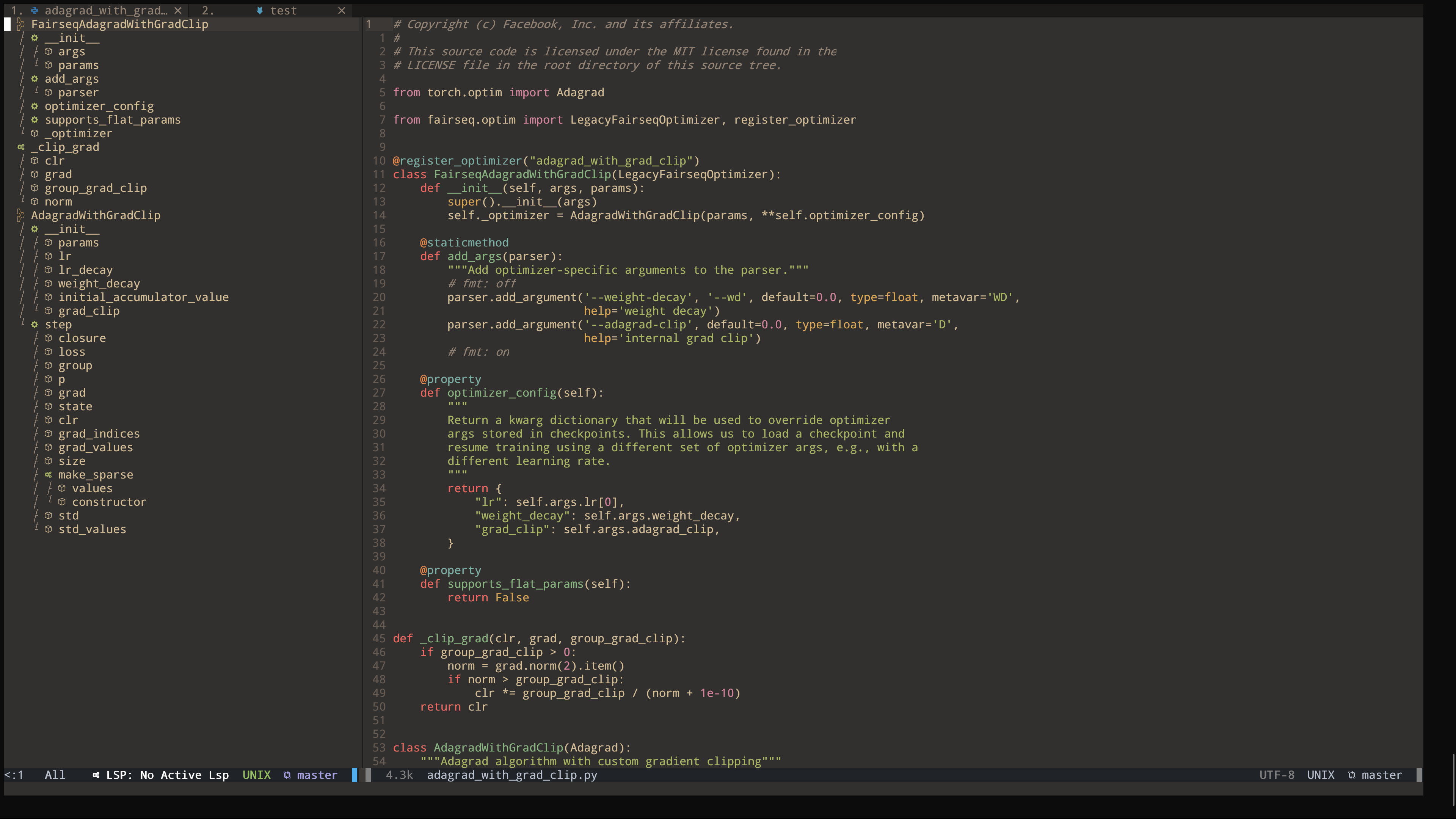The width and height of the screenshot is (1456, 819).
Task: Click the class icon beside AdagradWithGradClip
Action: point(21,215)
